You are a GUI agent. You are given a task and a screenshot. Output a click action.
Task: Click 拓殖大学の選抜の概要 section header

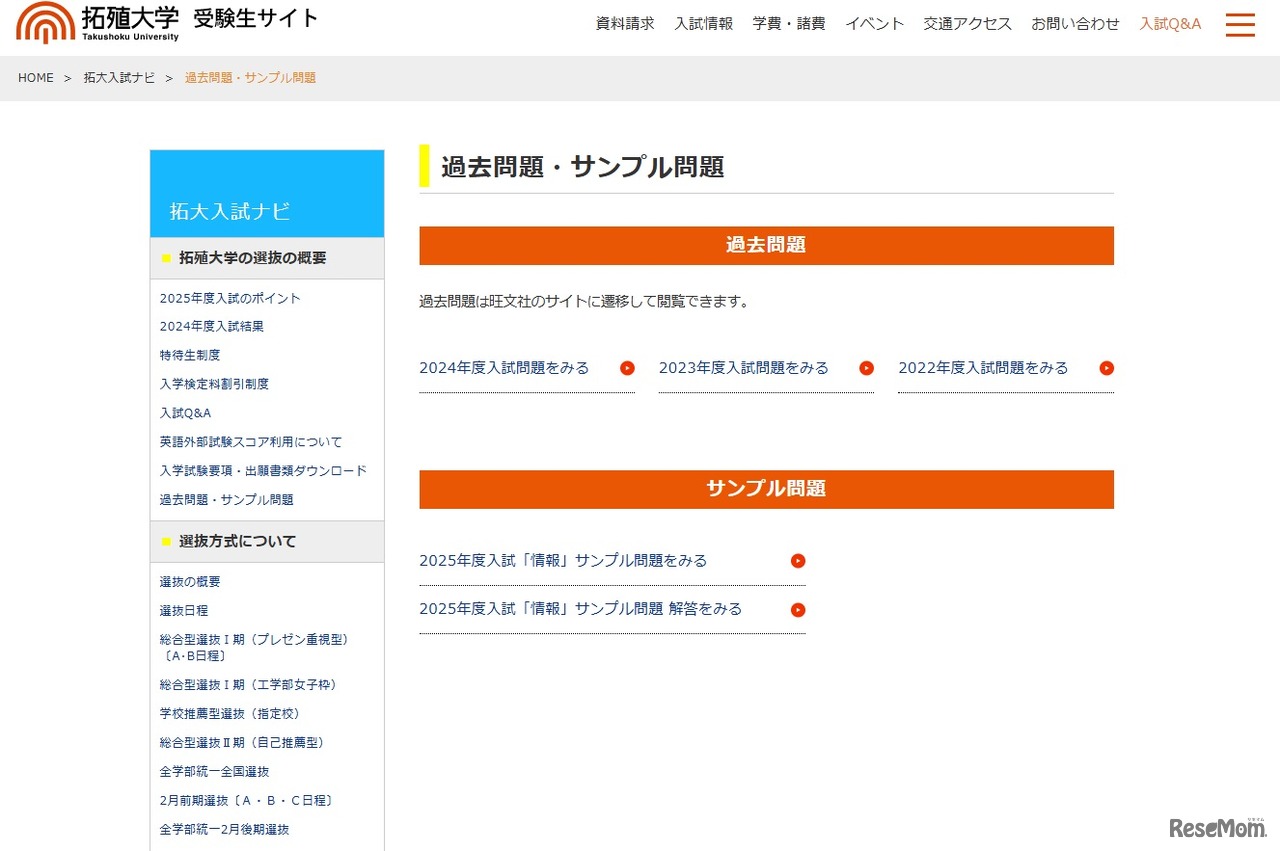[x=252, y=258]
